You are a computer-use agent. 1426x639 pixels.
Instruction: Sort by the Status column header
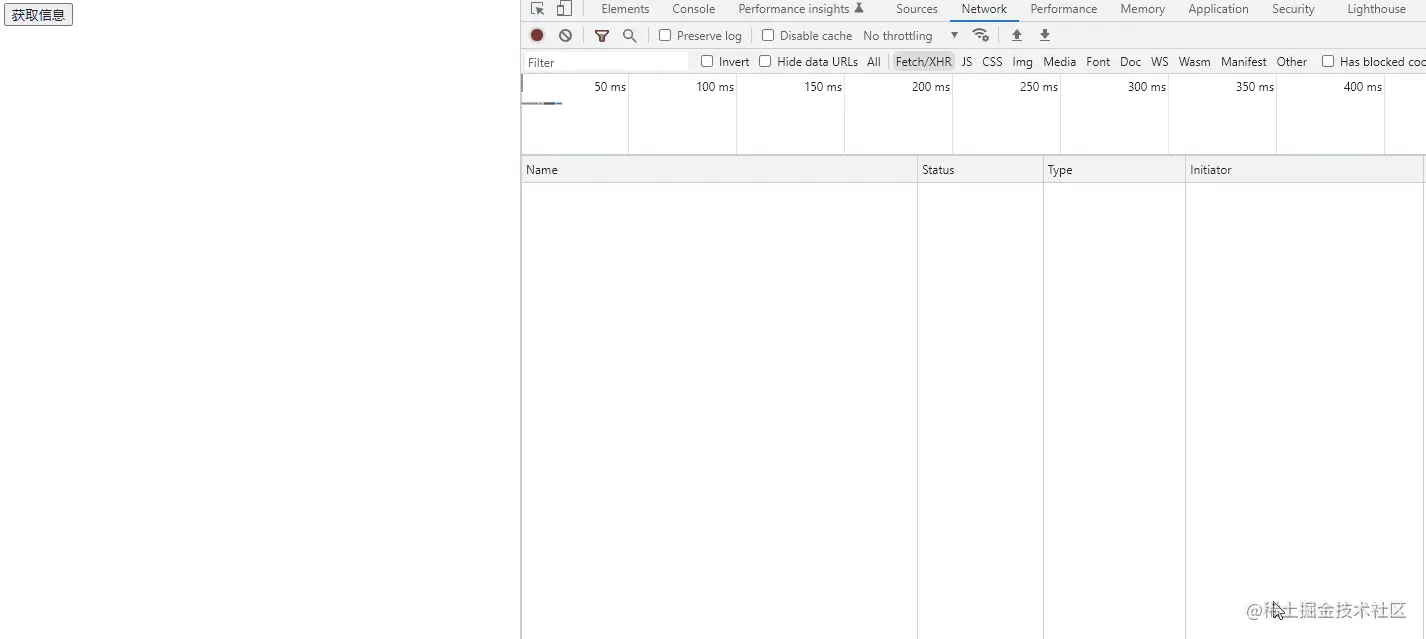click(x=980, y=170)
